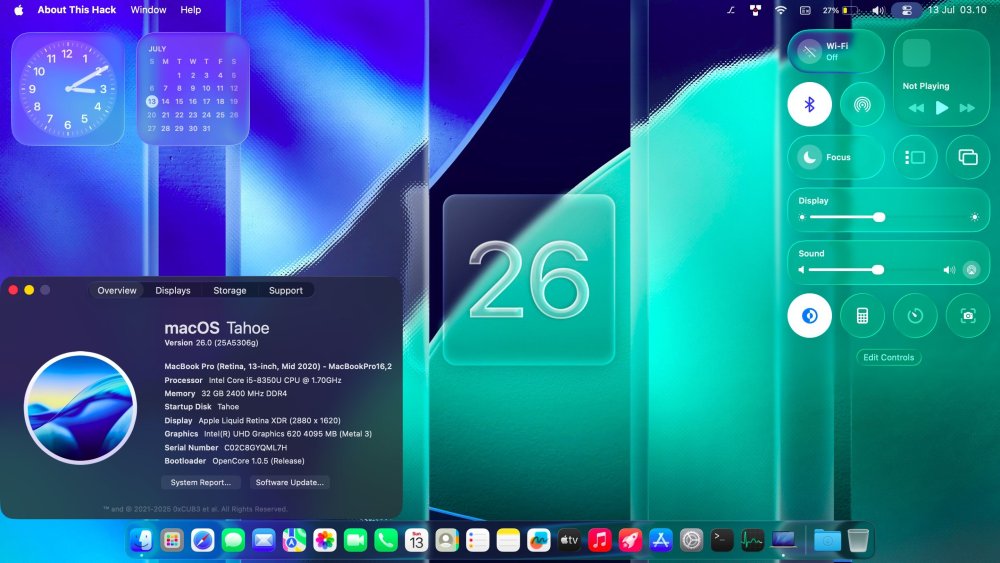Toggle Focus mode in Control Center

click(836, 157)
